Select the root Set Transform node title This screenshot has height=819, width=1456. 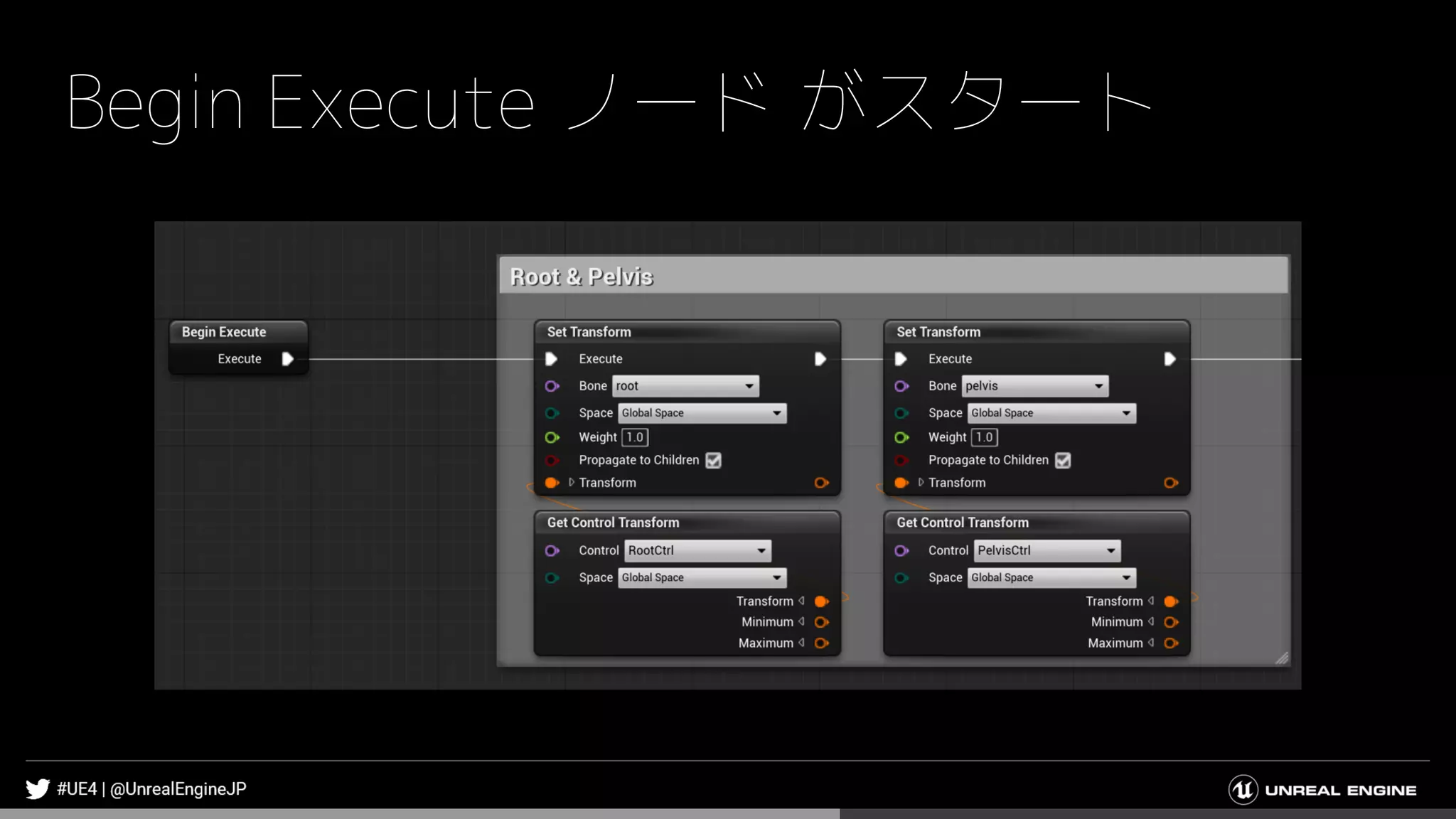589,332
